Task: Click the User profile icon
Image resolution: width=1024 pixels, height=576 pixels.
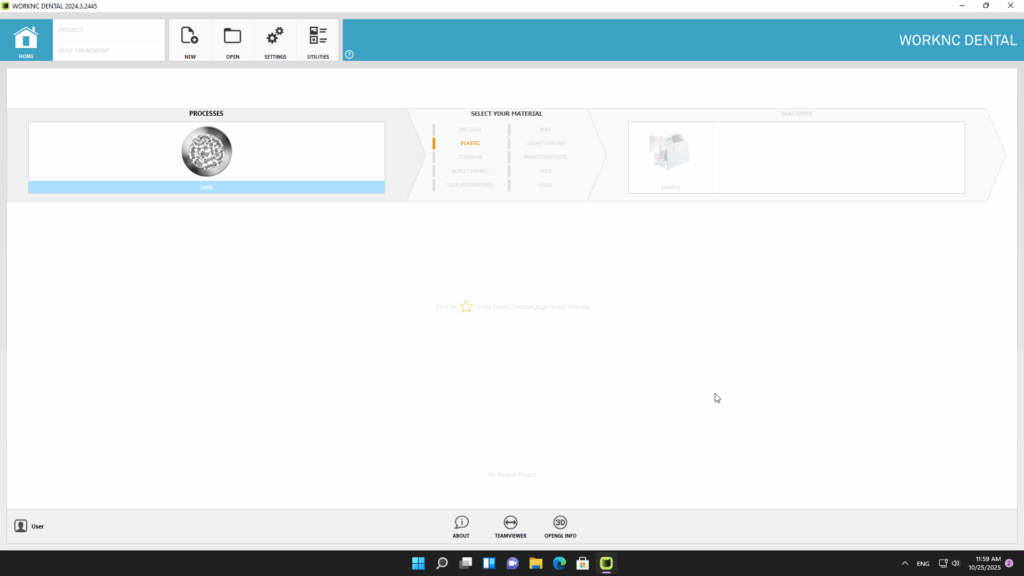Action: tap(21, 526)
